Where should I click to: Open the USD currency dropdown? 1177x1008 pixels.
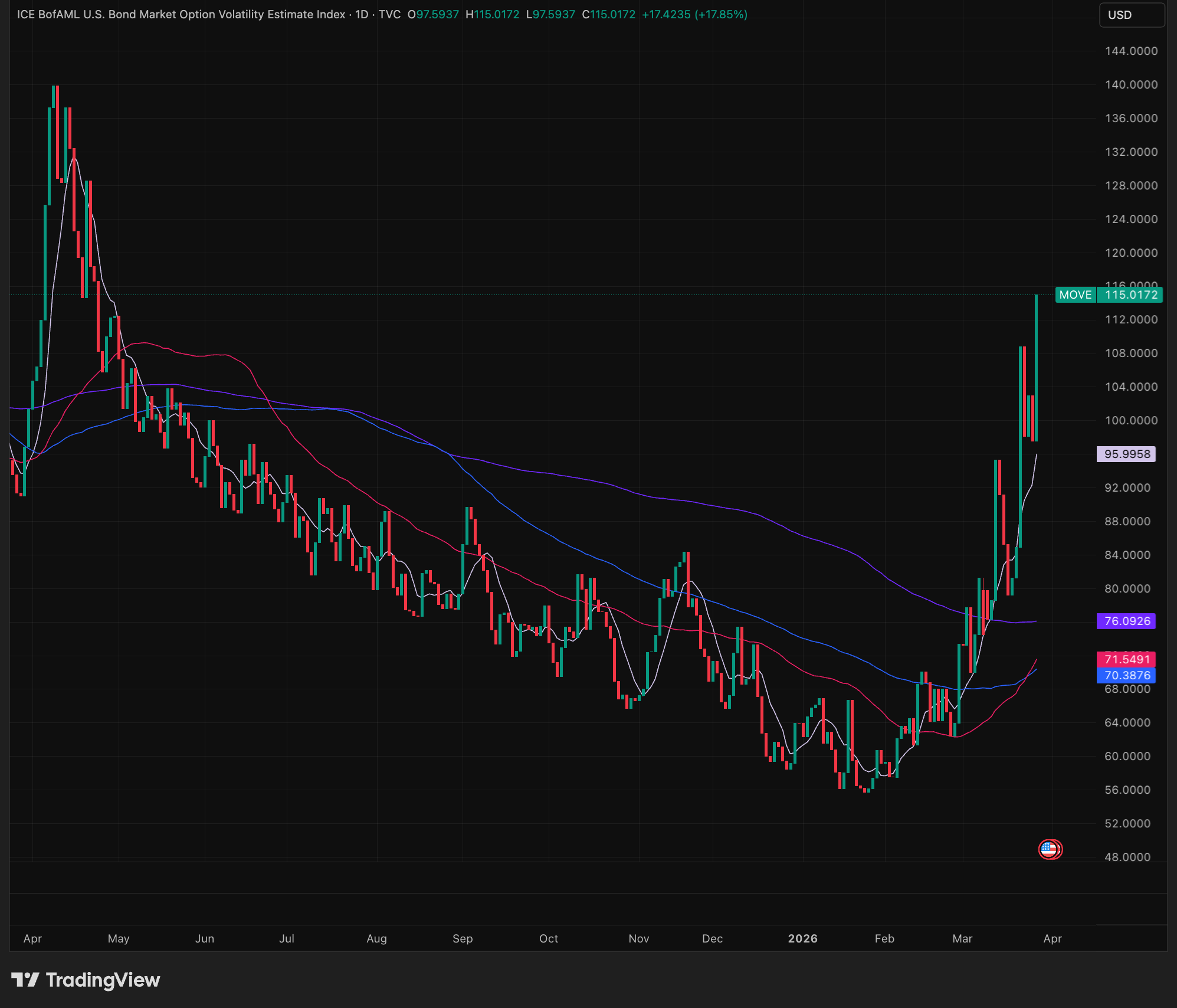(x=1132, y=15)
